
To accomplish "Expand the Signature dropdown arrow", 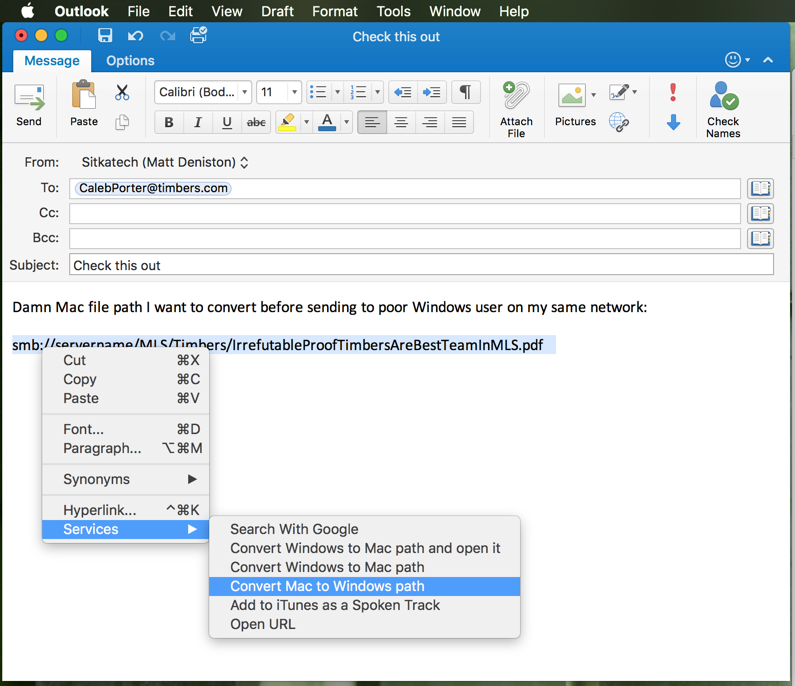I will click(x=634, y=92).
